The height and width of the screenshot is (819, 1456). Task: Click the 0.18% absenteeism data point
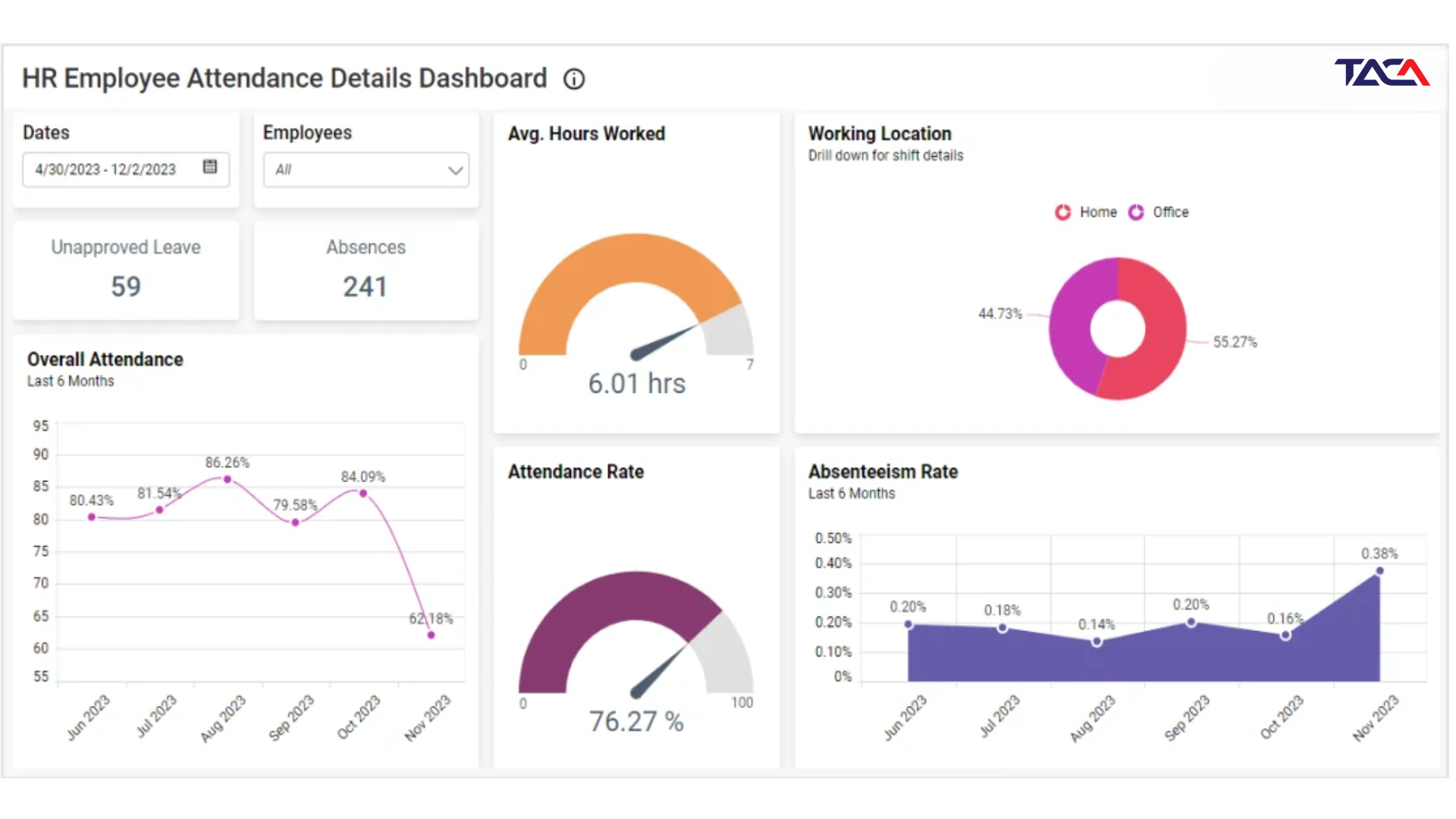[x=1003, y=628]
